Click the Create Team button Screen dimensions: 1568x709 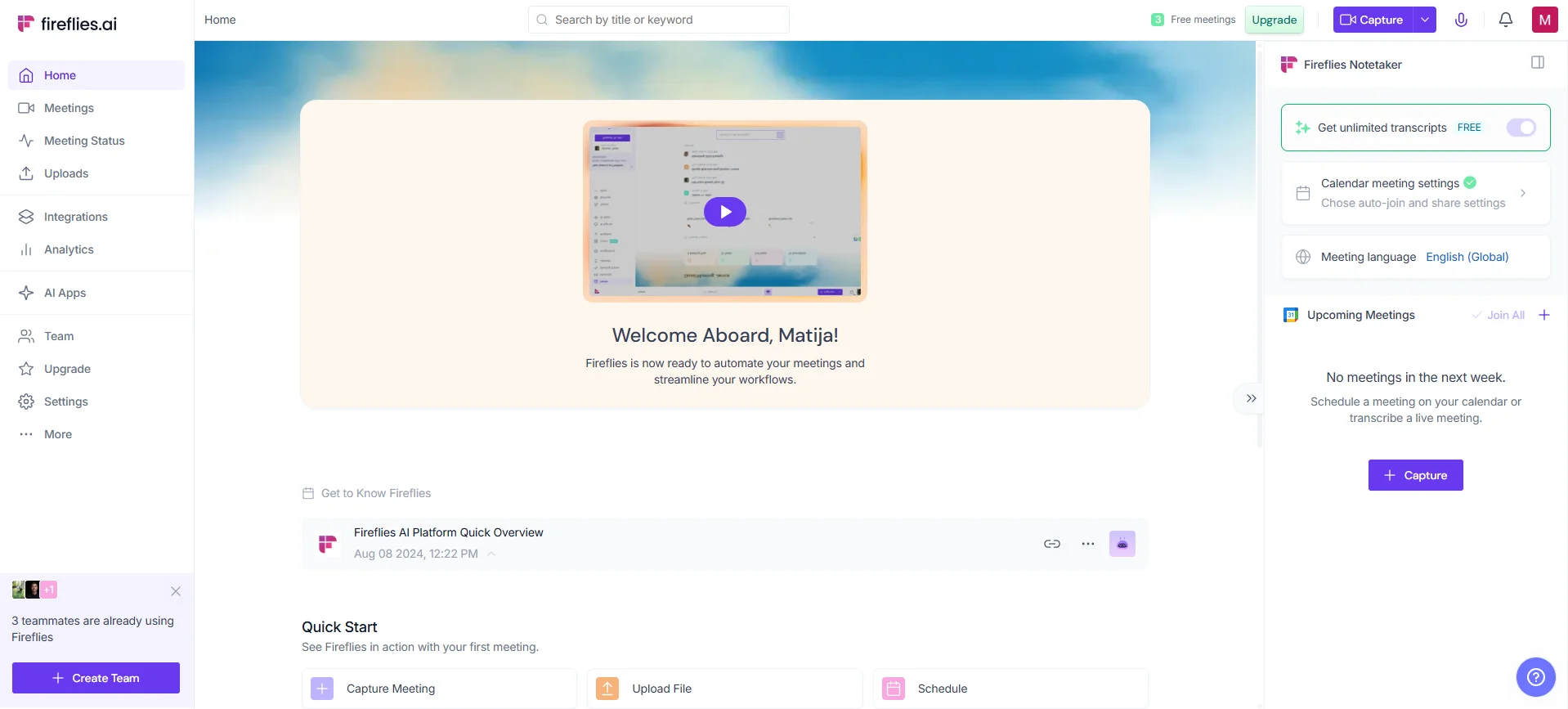96,678
